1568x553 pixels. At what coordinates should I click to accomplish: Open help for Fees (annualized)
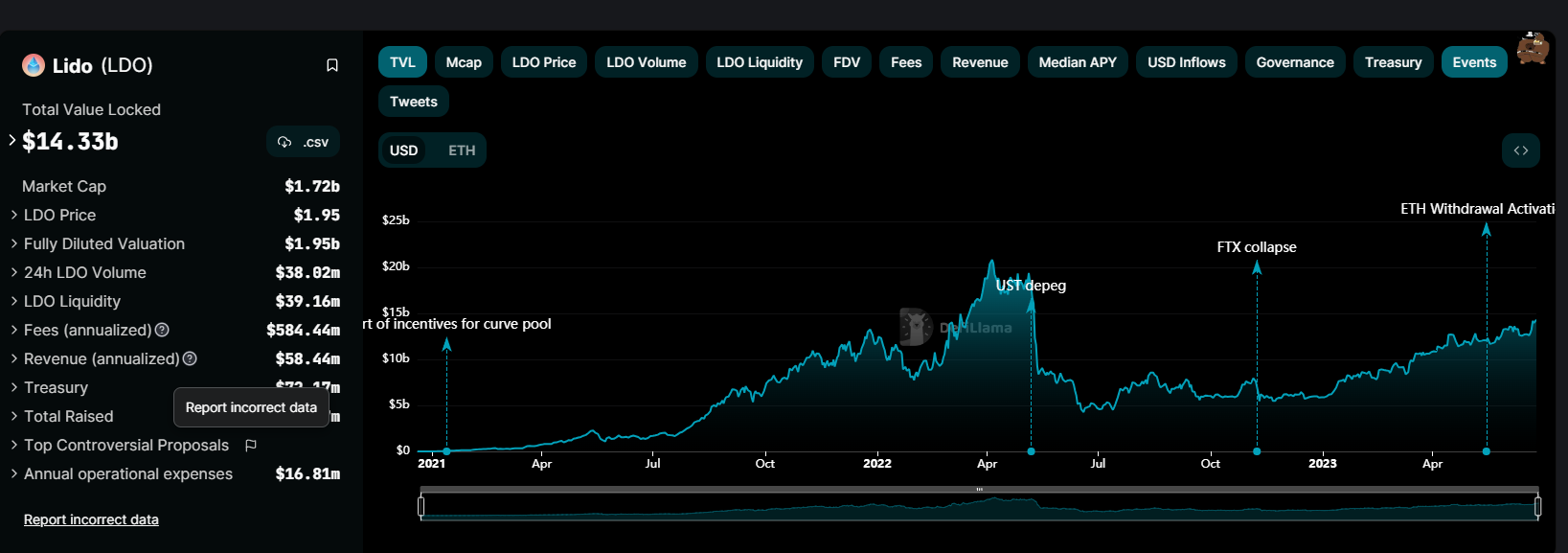click(x=162, y=330)
